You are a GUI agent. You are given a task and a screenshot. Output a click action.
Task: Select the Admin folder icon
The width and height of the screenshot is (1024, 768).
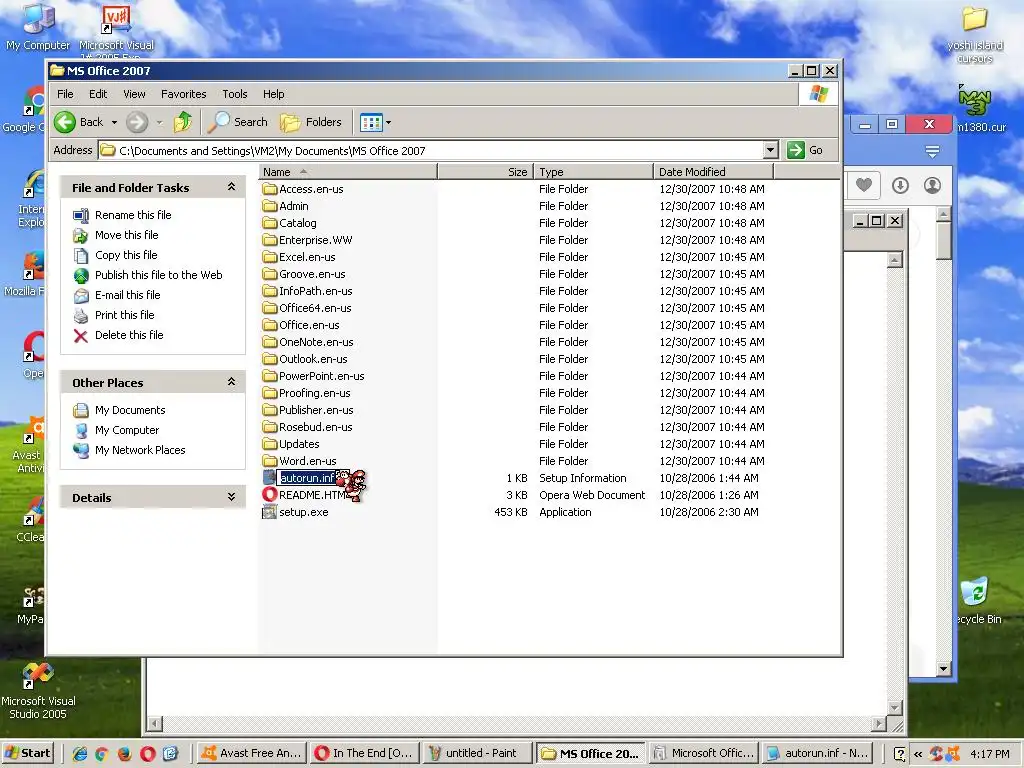coord(270,206)
